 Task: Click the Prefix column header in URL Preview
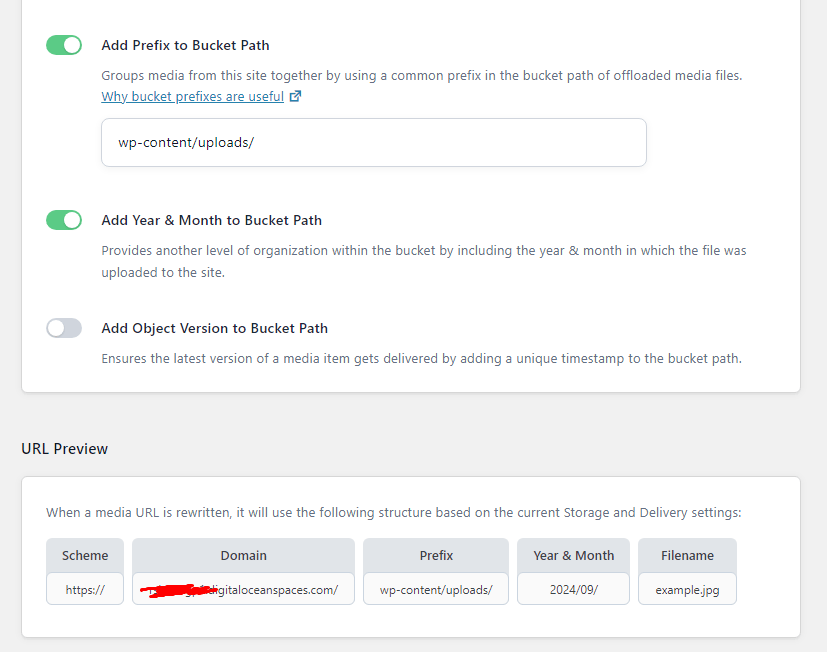pos(436,555)
